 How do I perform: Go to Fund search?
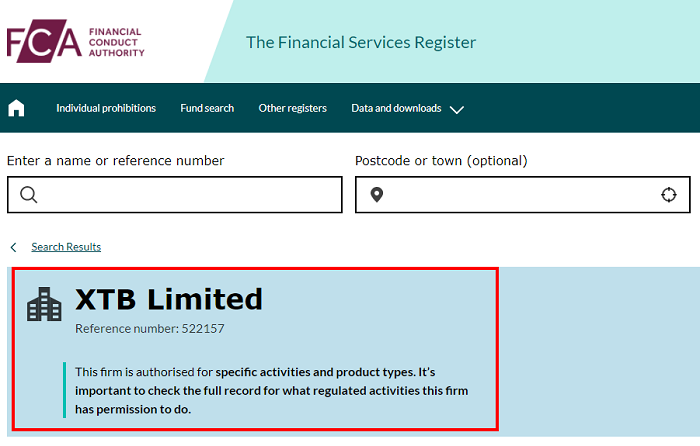tap(207, 108)
